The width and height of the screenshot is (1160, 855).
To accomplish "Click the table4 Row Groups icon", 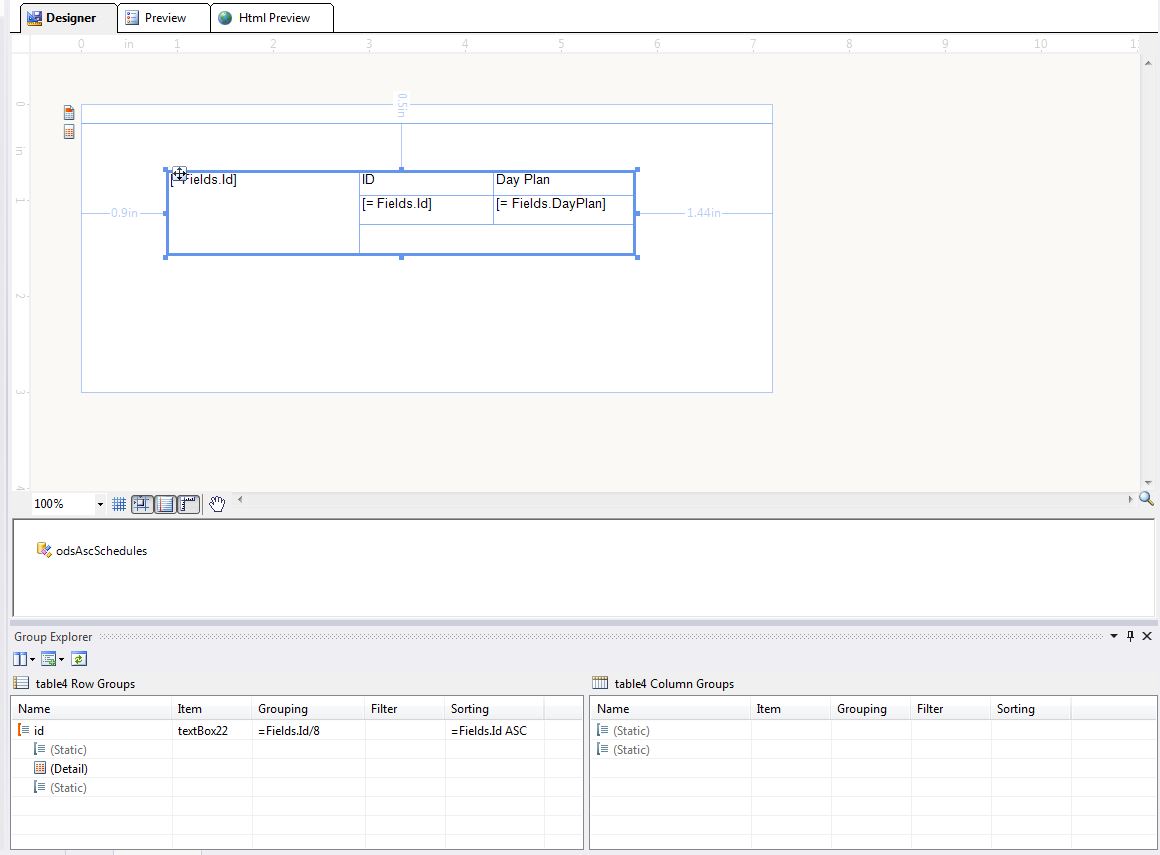I will click(x=21, y=683).
